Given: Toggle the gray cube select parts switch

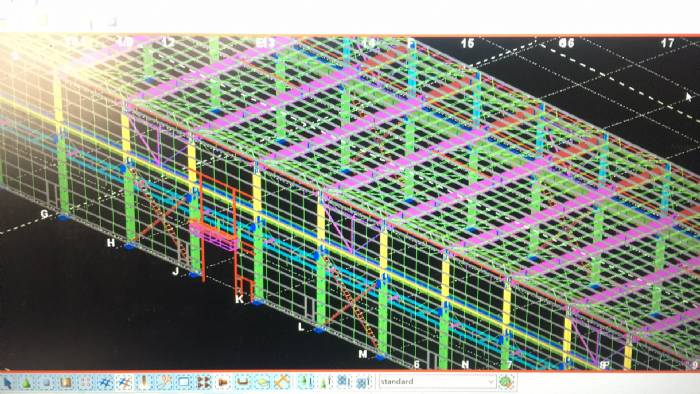Looking at the screenshot, I should (46, 382).
